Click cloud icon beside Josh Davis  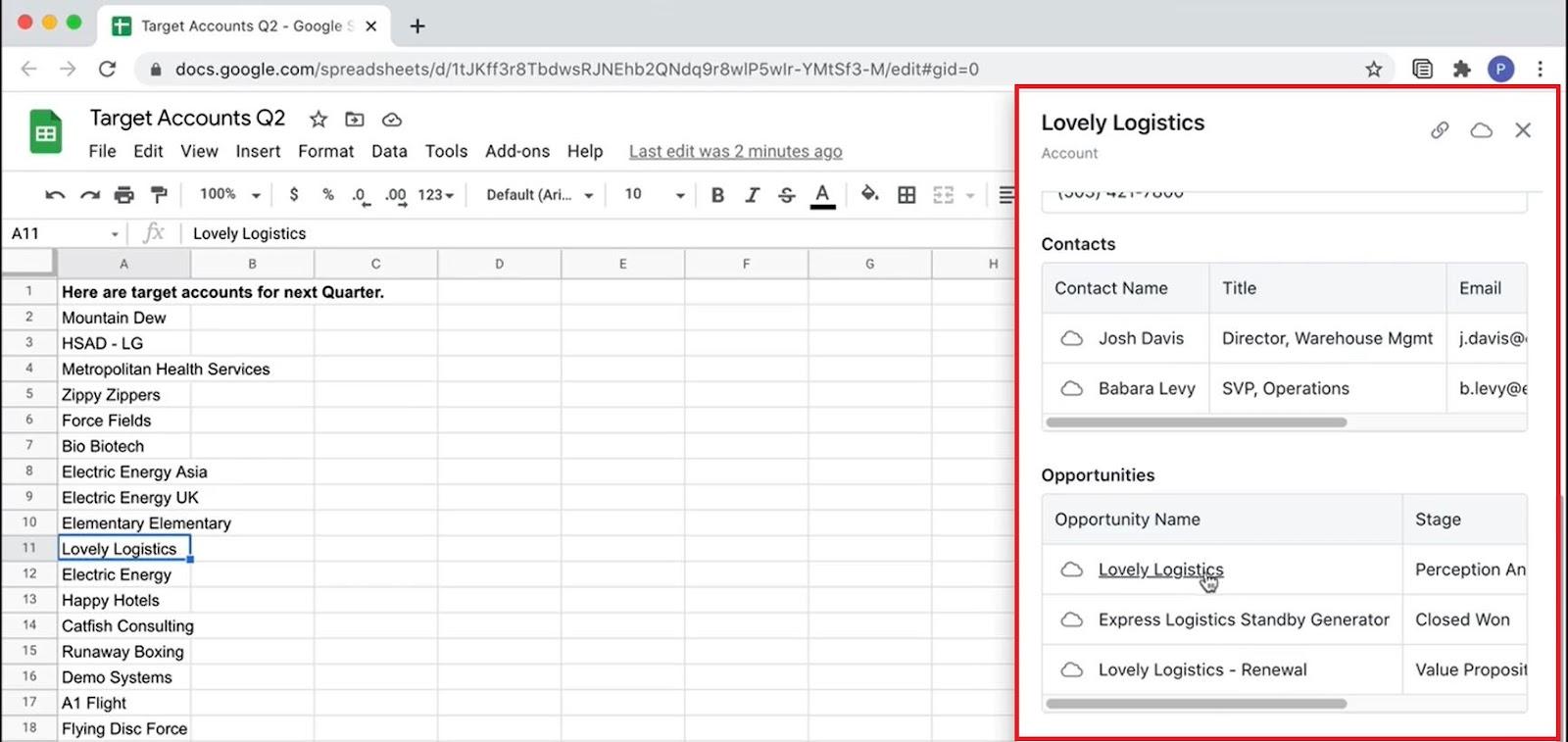[1072, 338]
